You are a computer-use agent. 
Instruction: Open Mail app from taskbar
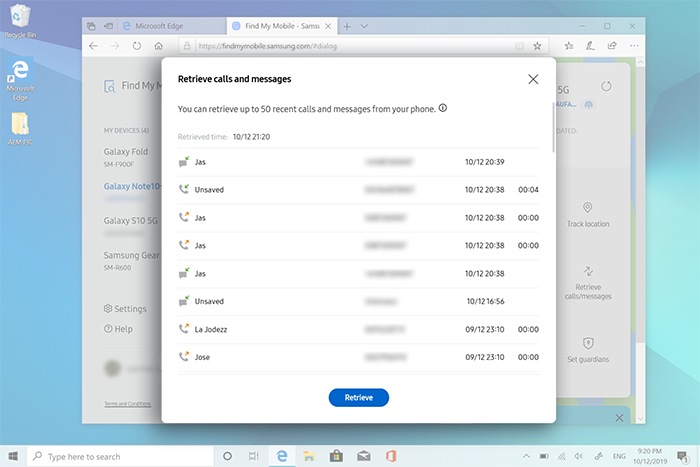[x=364, y=456]
